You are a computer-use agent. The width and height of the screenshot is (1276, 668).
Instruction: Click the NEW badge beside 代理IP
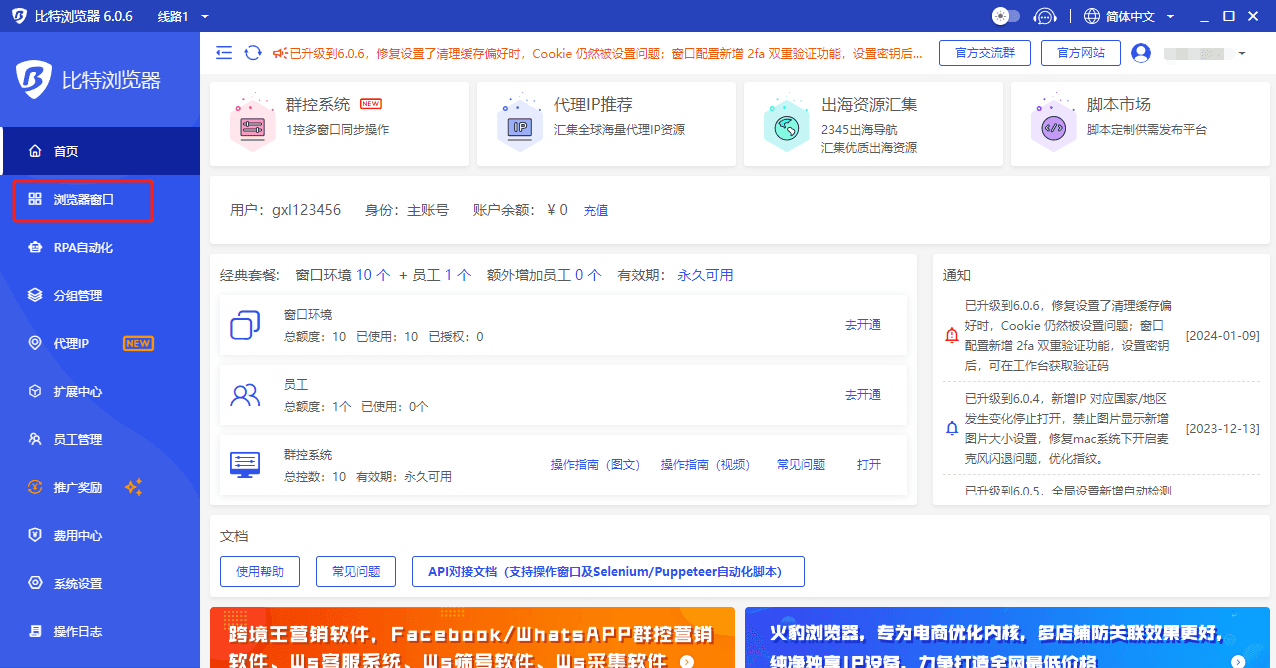(138, 343)
